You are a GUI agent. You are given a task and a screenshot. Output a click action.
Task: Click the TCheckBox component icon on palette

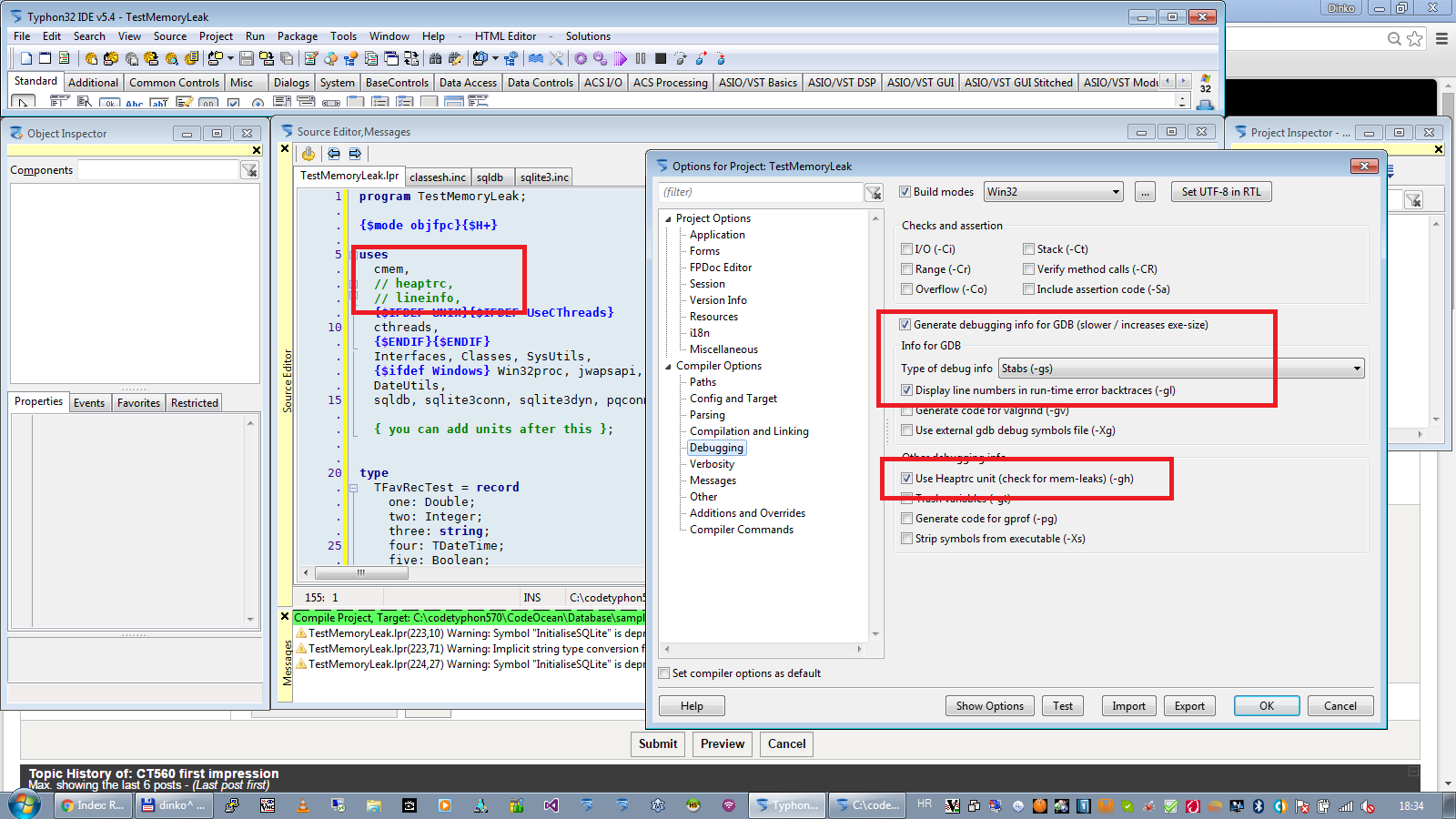[233, 103]
